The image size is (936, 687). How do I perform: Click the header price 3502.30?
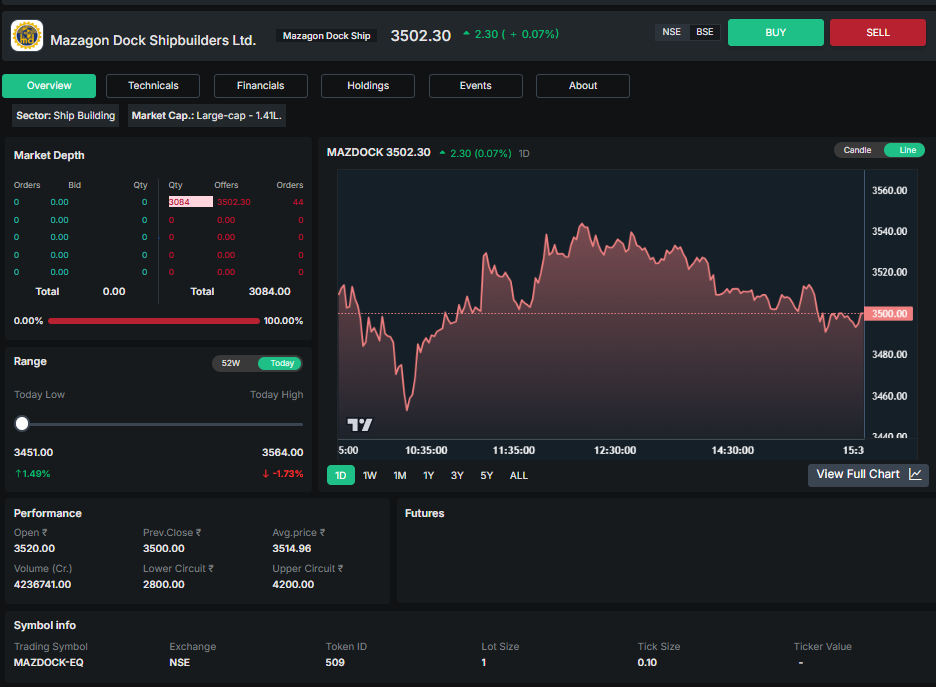420,35
